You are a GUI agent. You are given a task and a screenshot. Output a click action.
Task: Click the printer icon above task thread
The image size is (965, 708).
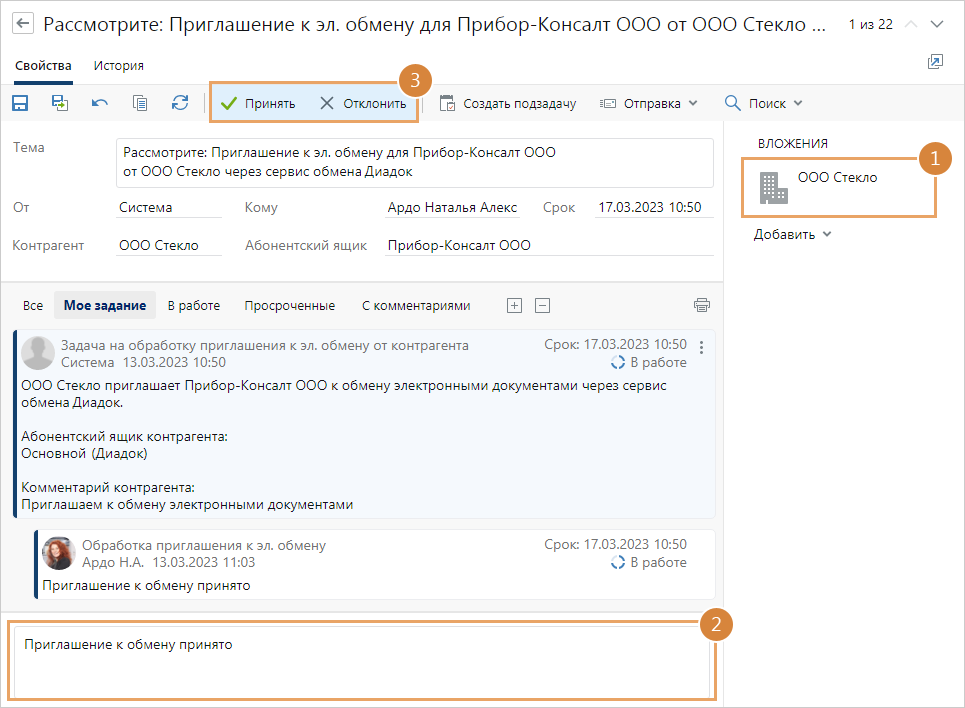point(702,306)
